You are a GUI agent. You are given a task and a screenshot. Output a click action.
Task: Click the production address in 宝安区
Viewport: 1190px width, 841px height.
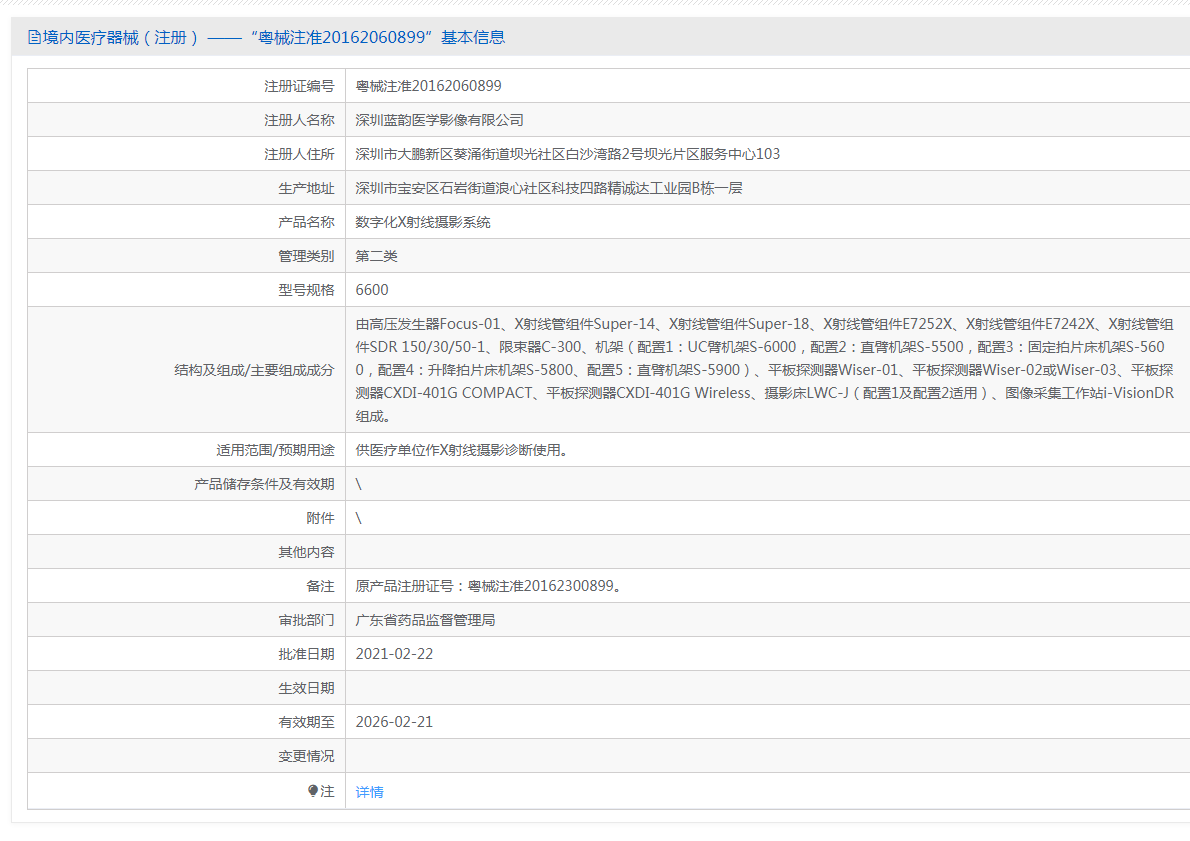548,188
